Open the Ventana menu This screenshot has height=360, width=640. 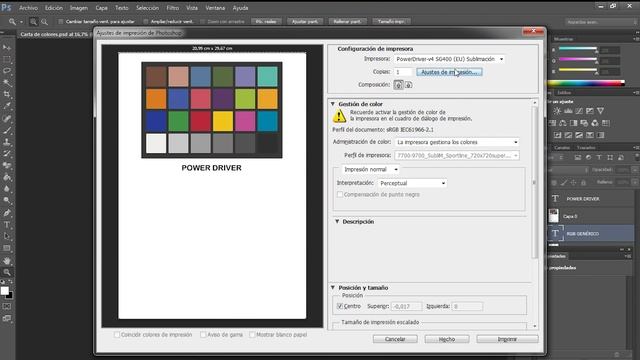pyautogui.click(x=215, y=8)
